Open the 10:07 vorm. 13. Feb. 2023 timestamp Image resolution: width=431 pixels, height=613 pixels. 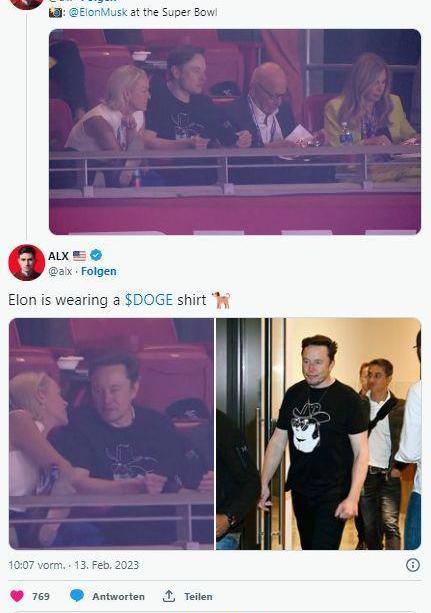coord(74,565)
